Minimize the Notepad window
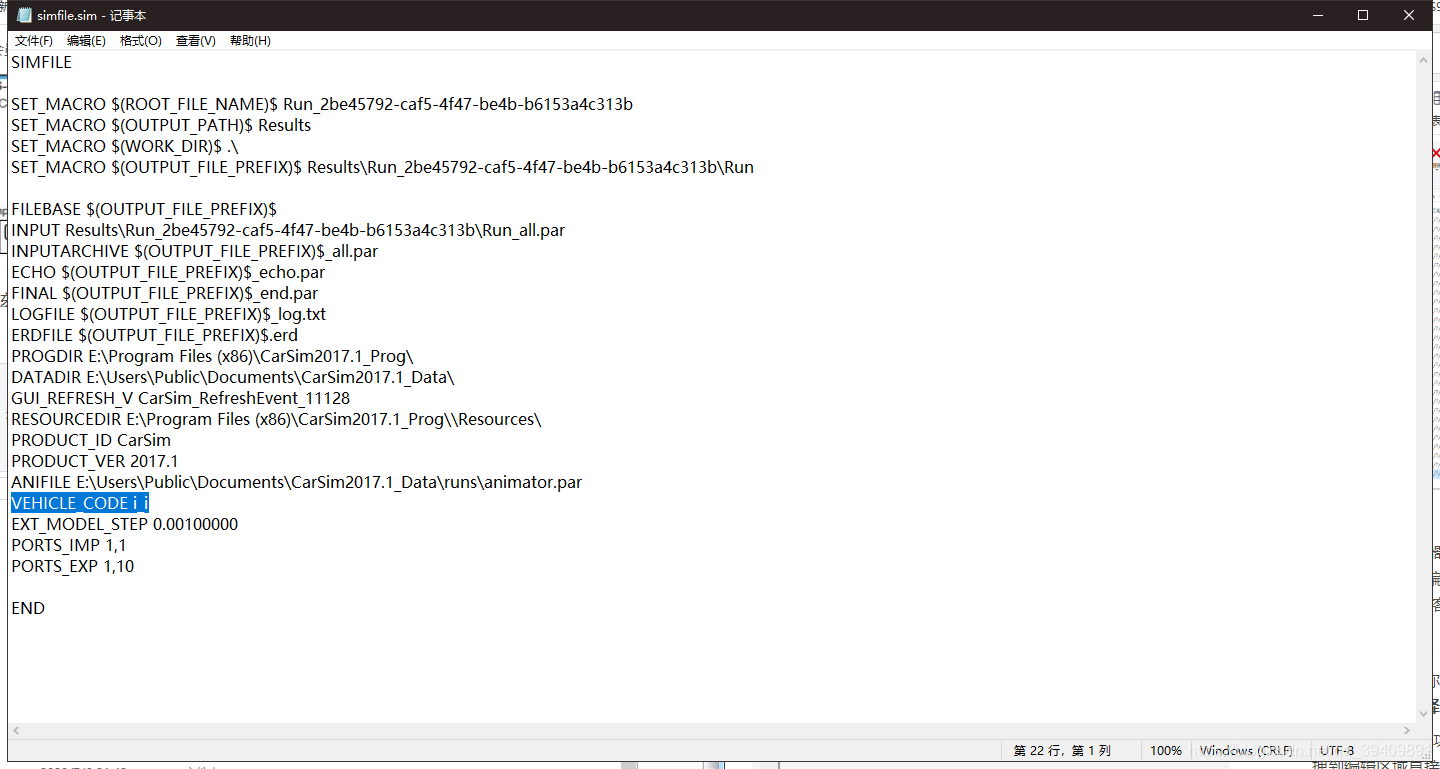This screenshot has height=769, width=1440. tap(1317, 15)
